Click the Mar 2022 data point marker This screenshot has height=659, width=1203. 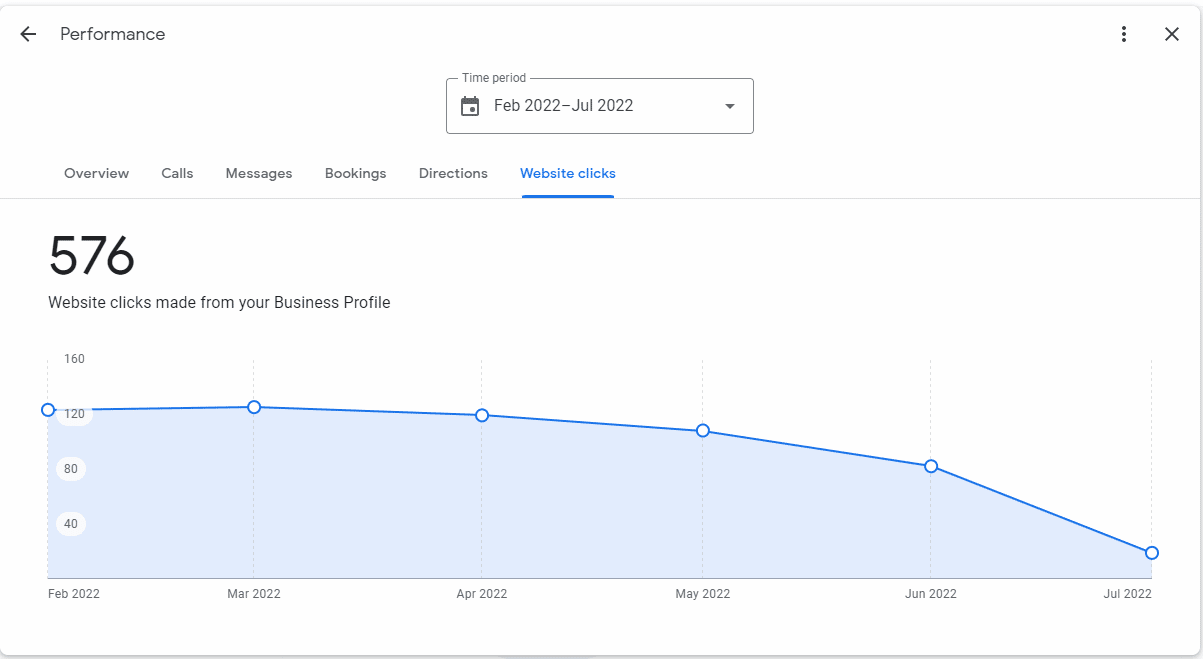(254, 407)
